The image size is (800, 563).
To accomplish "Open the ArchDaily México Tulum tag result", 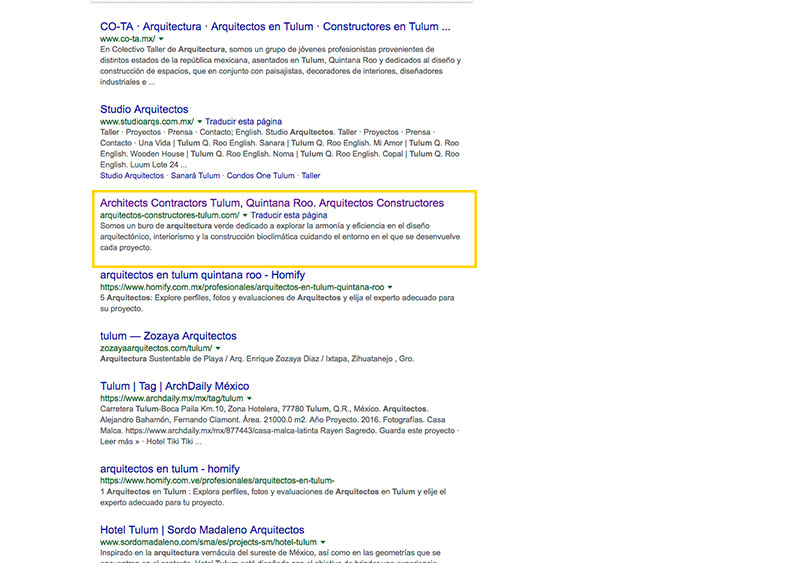I will [174, 386].
